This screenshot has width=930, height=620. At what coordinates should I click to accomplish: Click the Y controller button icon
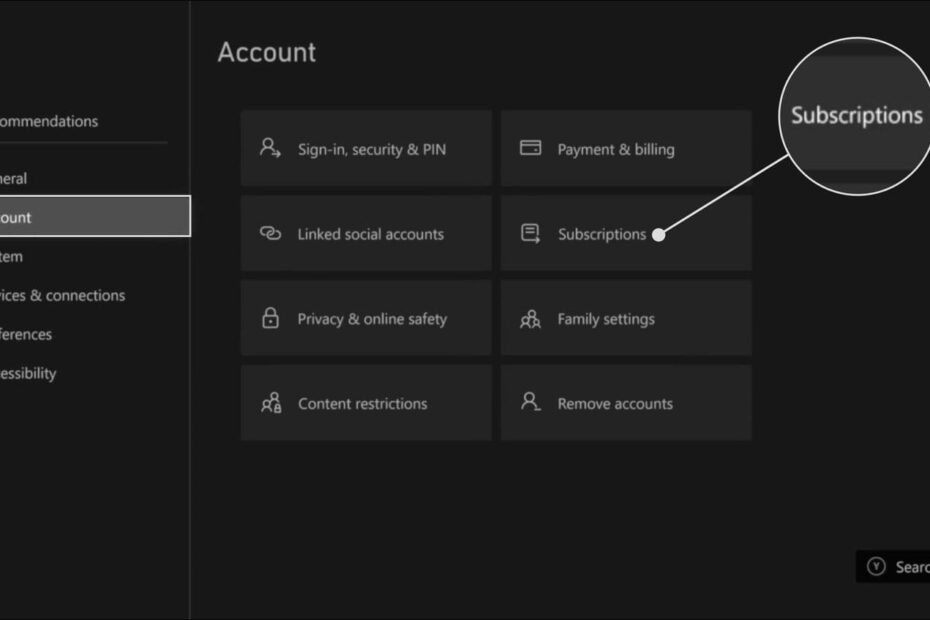(x=876, y=567)
